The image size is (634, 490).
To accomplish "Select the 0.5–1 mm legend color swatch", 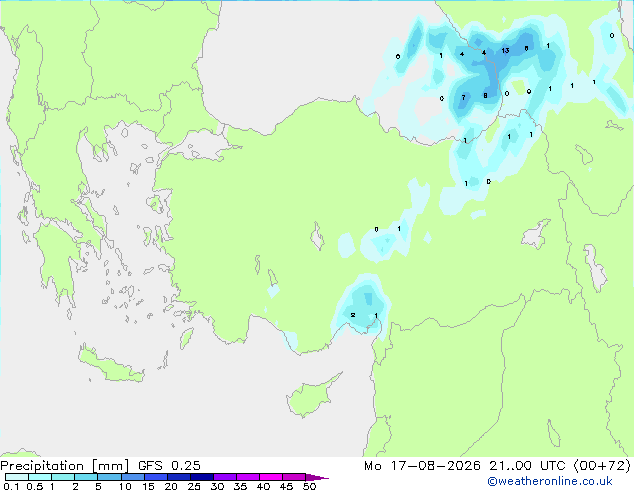I will pyautogui.click(x=40, y=477).
